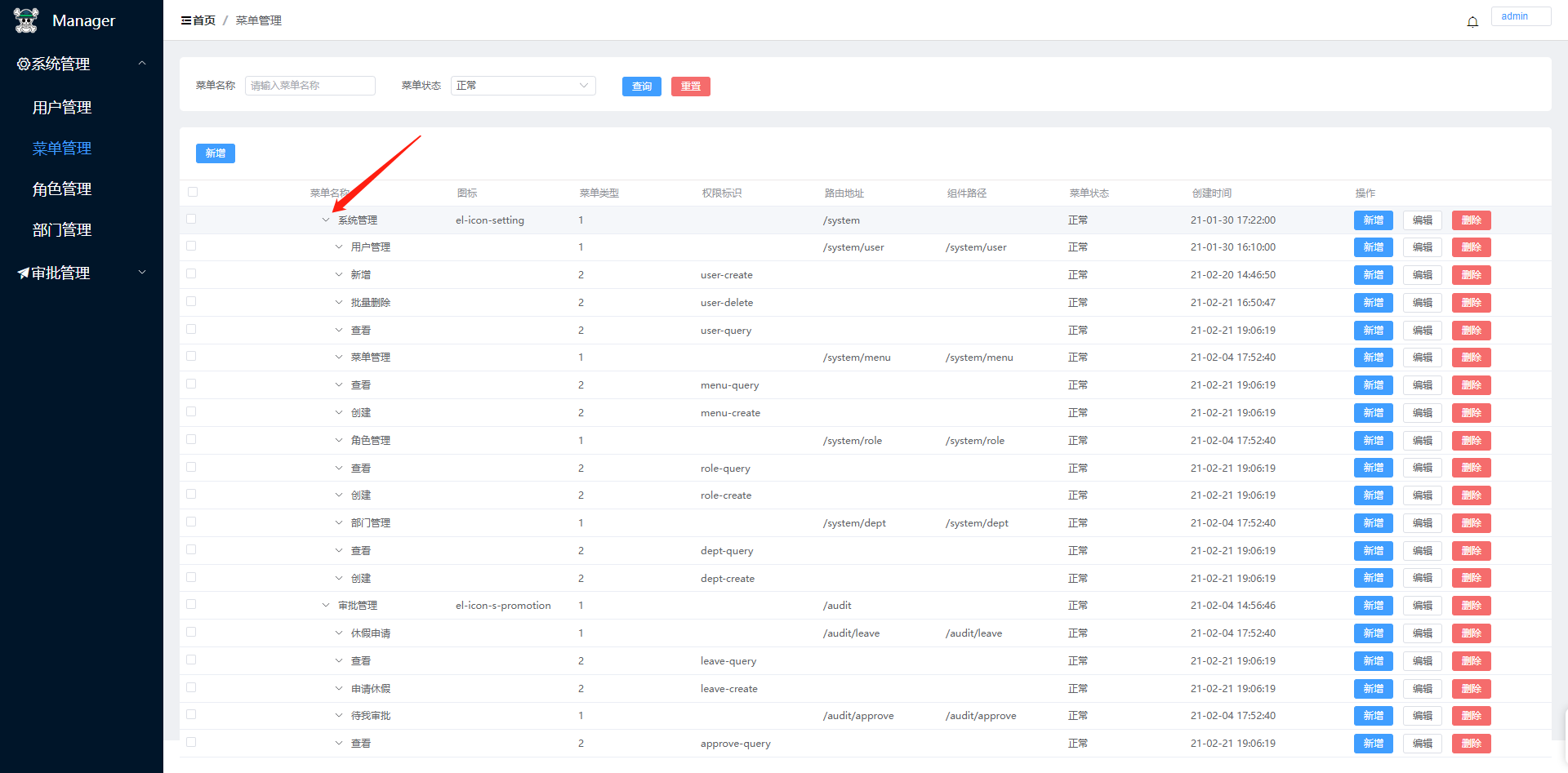
Task: Click 删除 in the user-create row
Action: click(1472, 275)
